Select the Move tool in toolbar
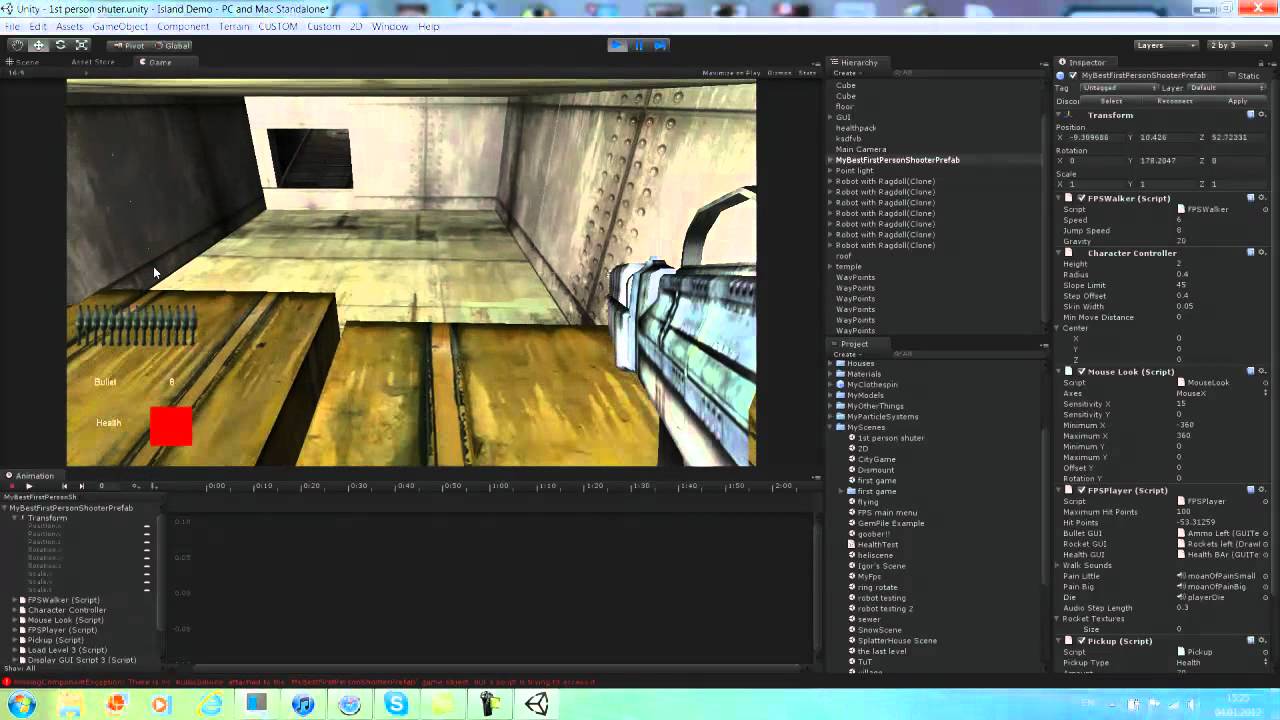1280x720 pixels. 39,45
